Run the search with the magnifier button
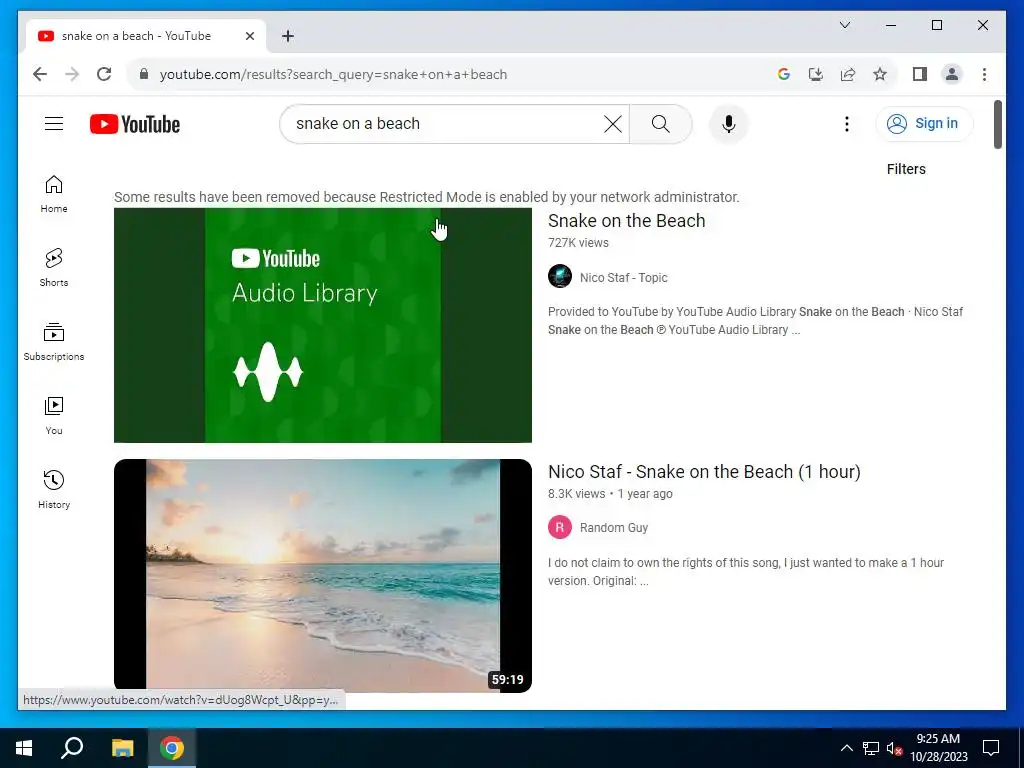Screen dimensions: 1024x768 pyautogui.click(x=660, y=123)
